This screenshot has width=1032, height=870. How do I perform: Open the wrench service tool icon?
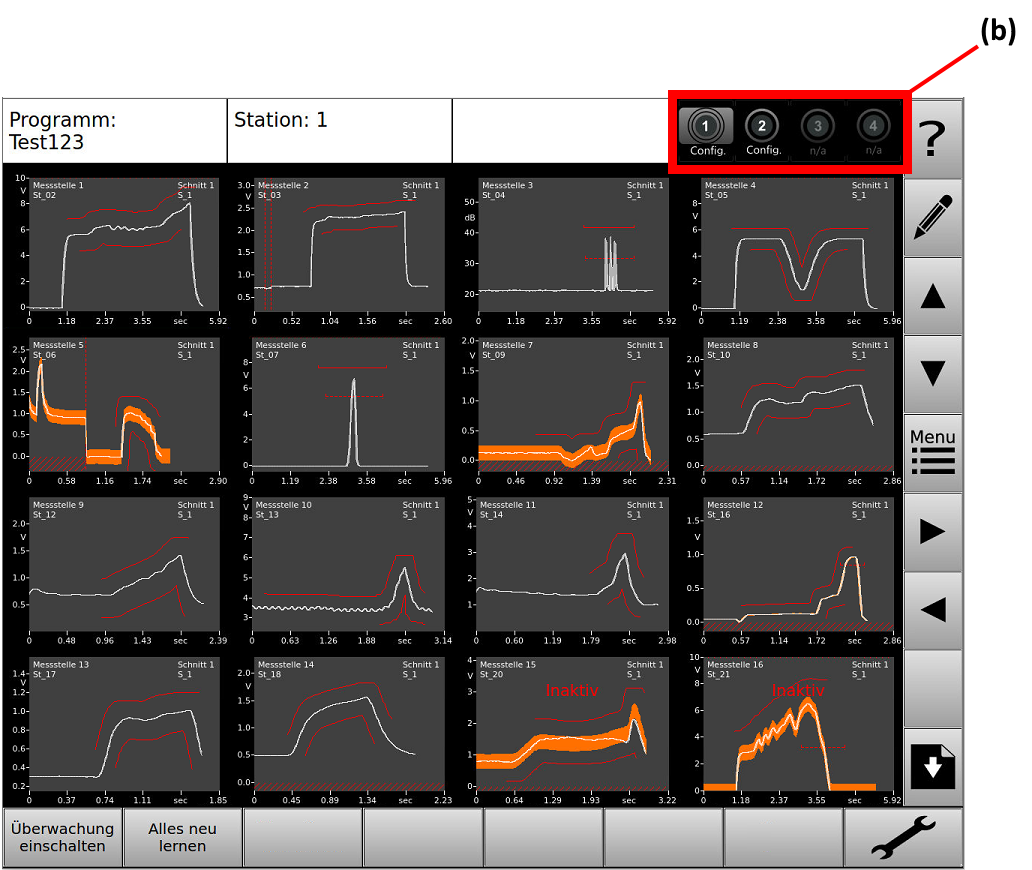[903, 838]
